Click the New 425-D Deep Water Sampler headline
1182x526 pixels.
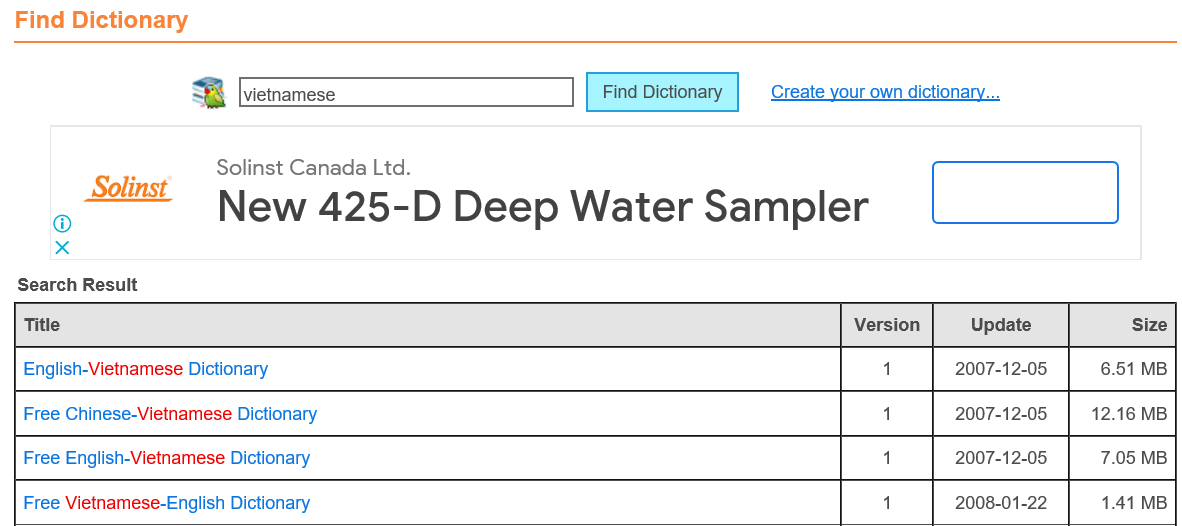point(543,206)
